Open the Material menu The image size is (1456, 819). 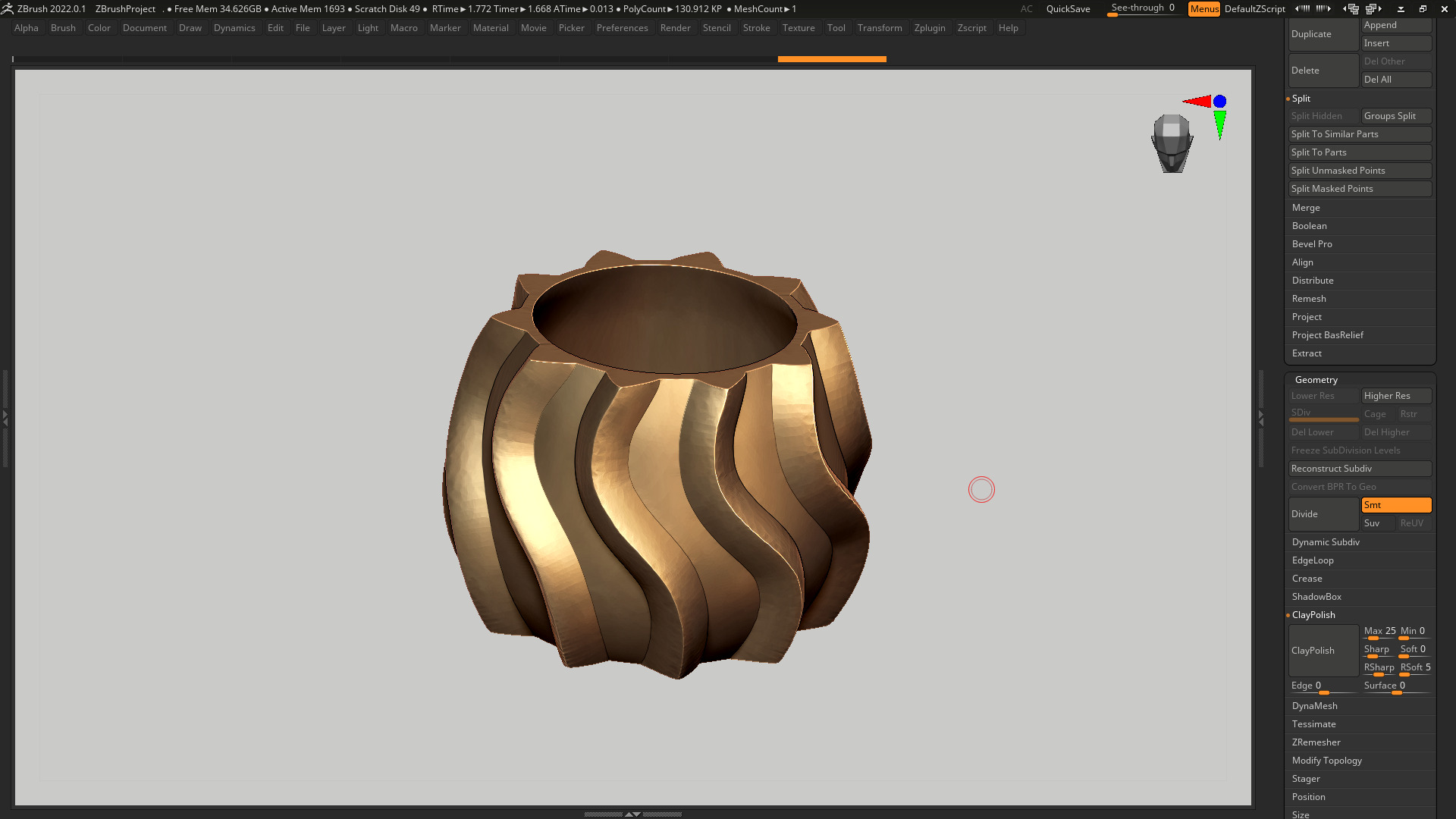point(491,28)
